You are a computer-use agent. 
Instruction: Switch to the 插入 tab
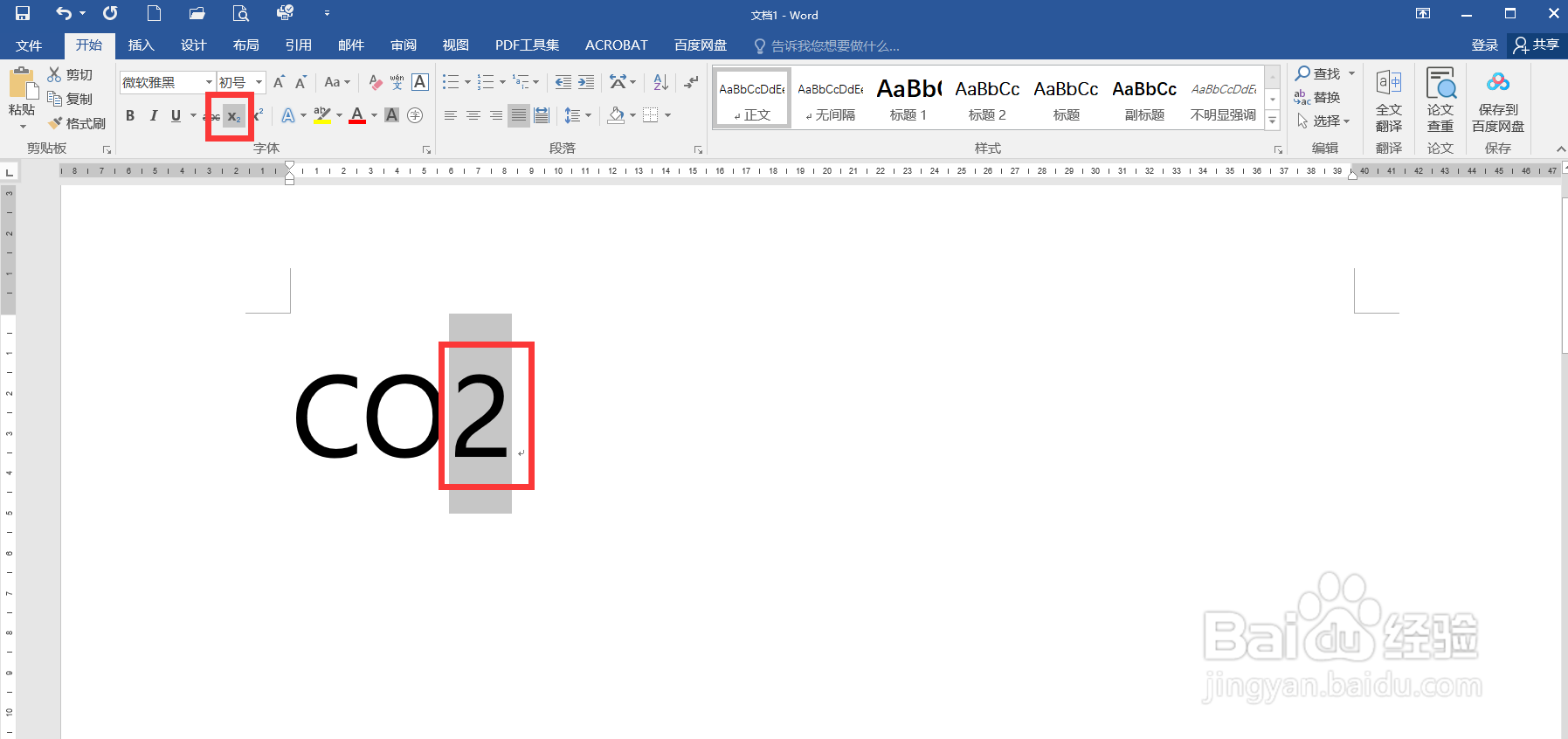[x=141, y=45]
